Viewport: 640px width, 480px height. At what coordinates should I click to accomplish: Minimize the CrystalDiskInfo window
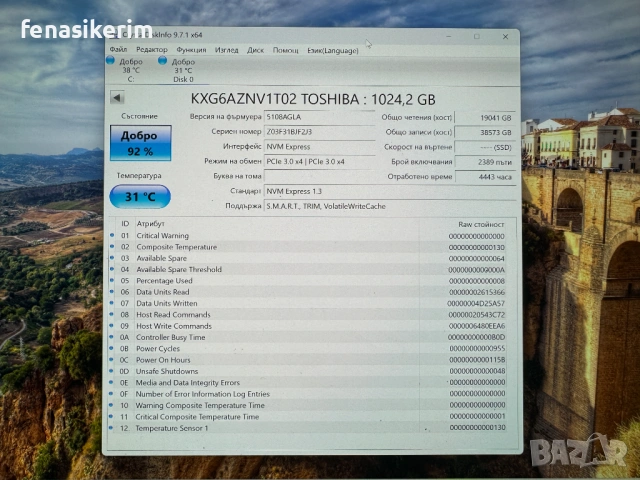(449, 37)
